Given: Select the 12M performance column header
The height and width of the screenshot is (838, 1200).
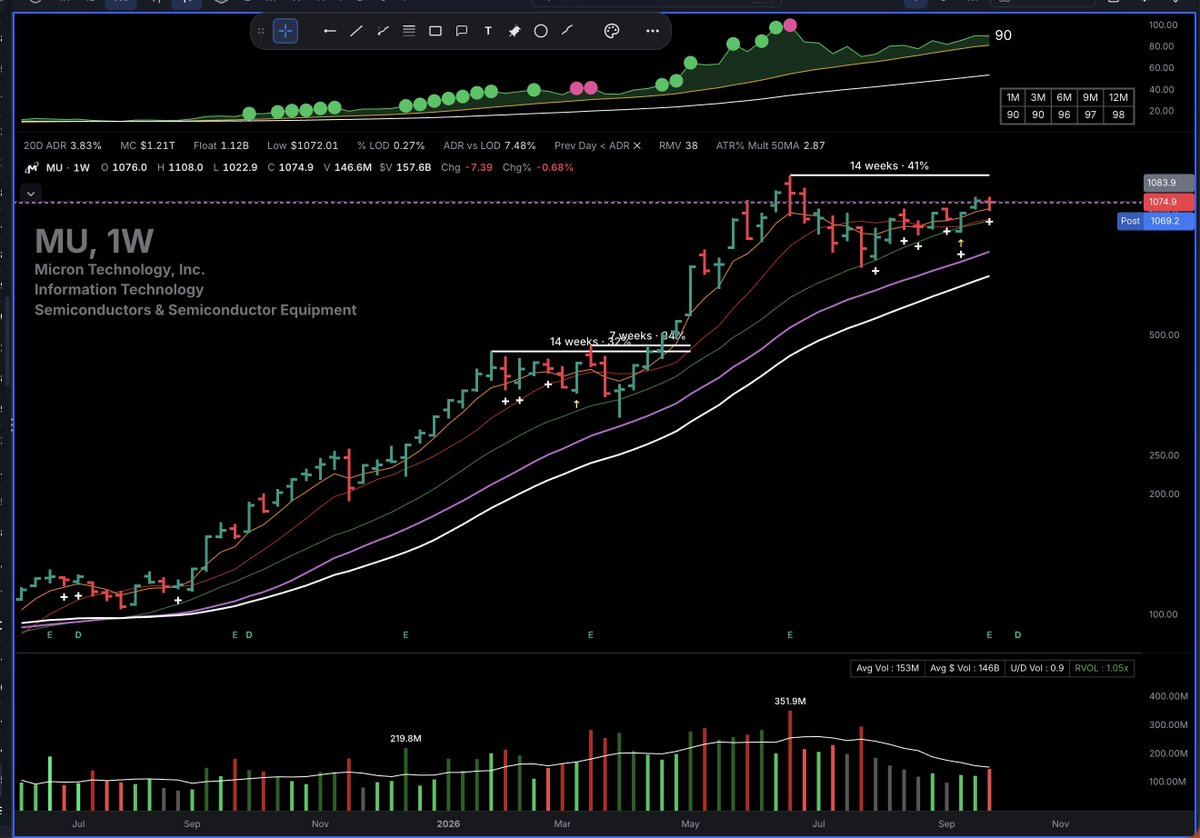Looking at the screenshot, I should 1118,98.
